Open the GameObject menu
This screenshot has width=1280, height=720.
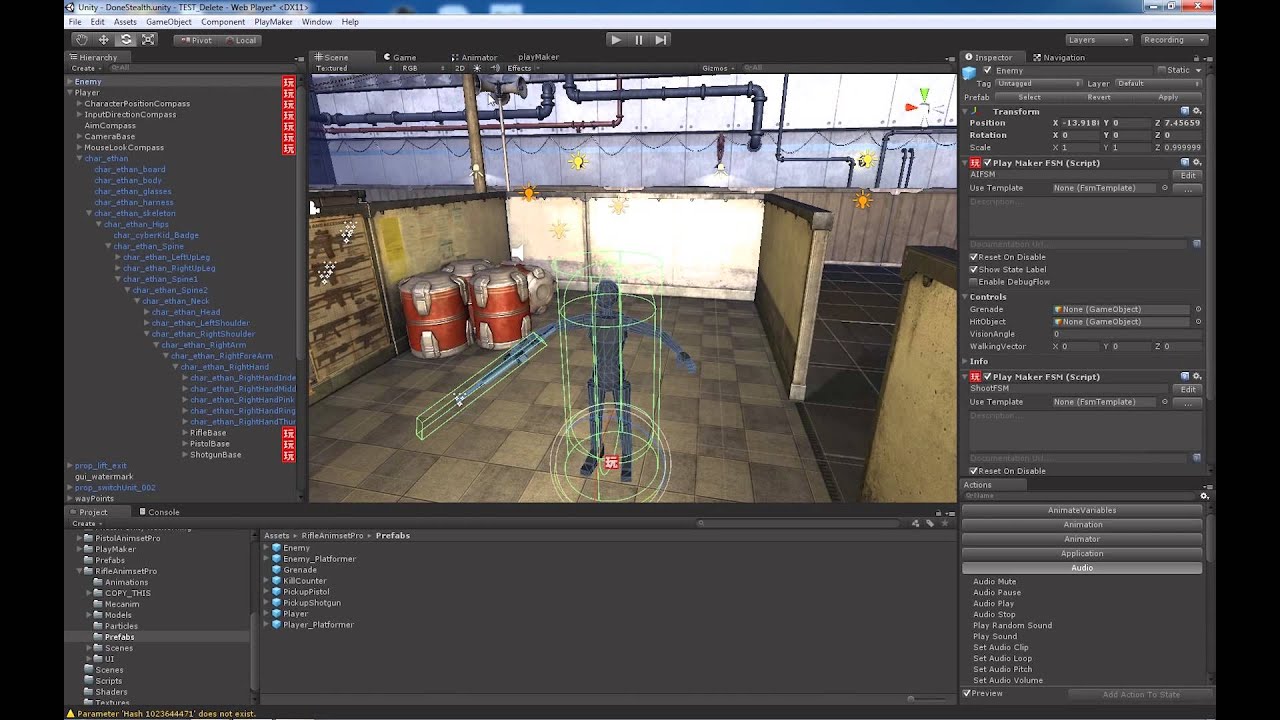pos(168,21)
